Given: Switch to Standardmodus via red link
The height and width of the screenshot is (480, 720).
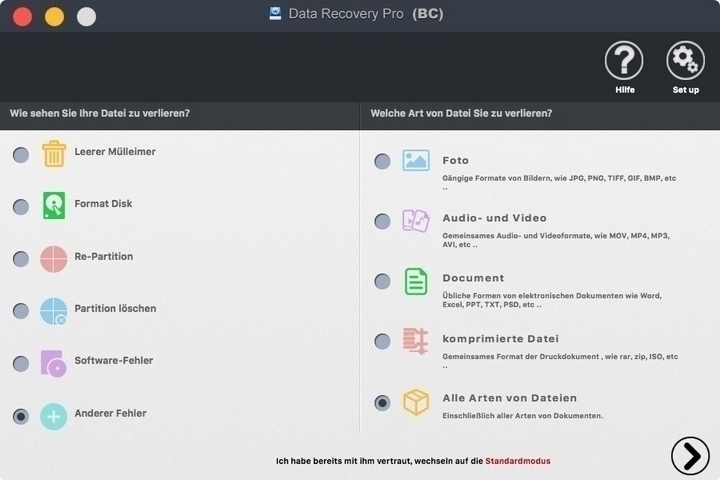Looking at the screenshot, I should [518, 461].
